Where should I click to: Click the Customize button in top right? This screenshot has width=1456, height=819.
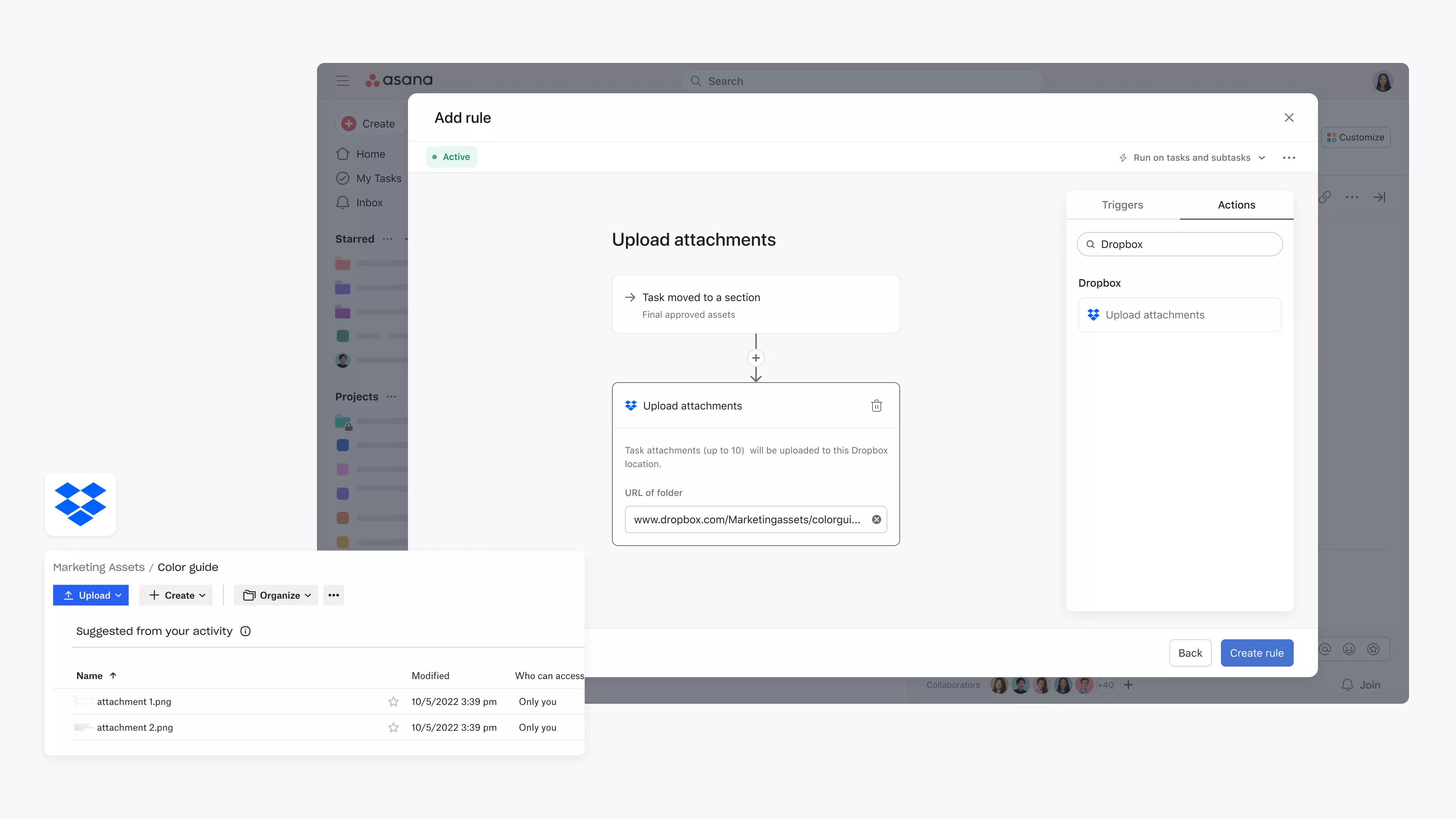(1355, 137)
